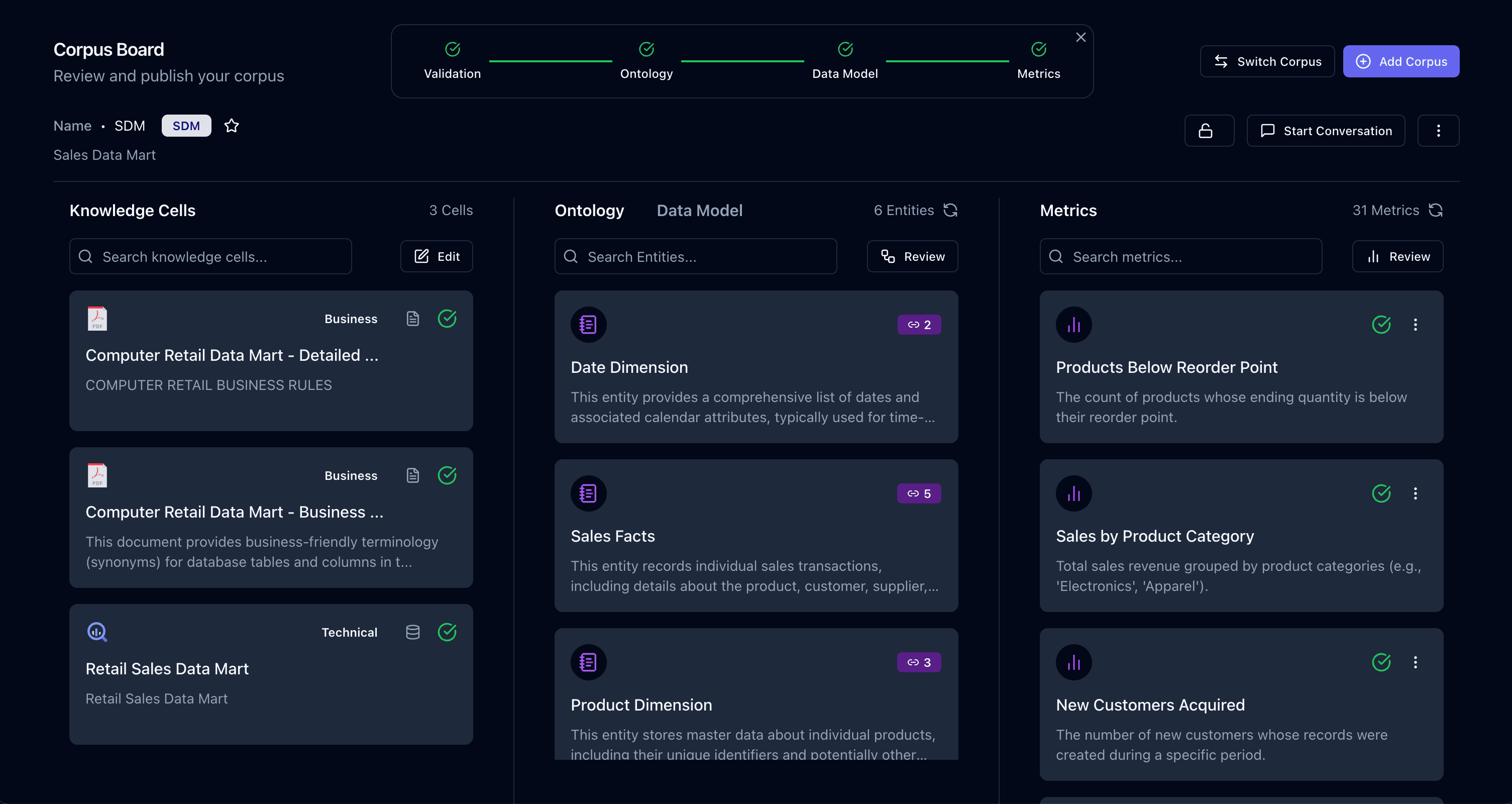Open the options menu on Sales by Product Category
The image size is (1512, 804).
coord(1416,493)
